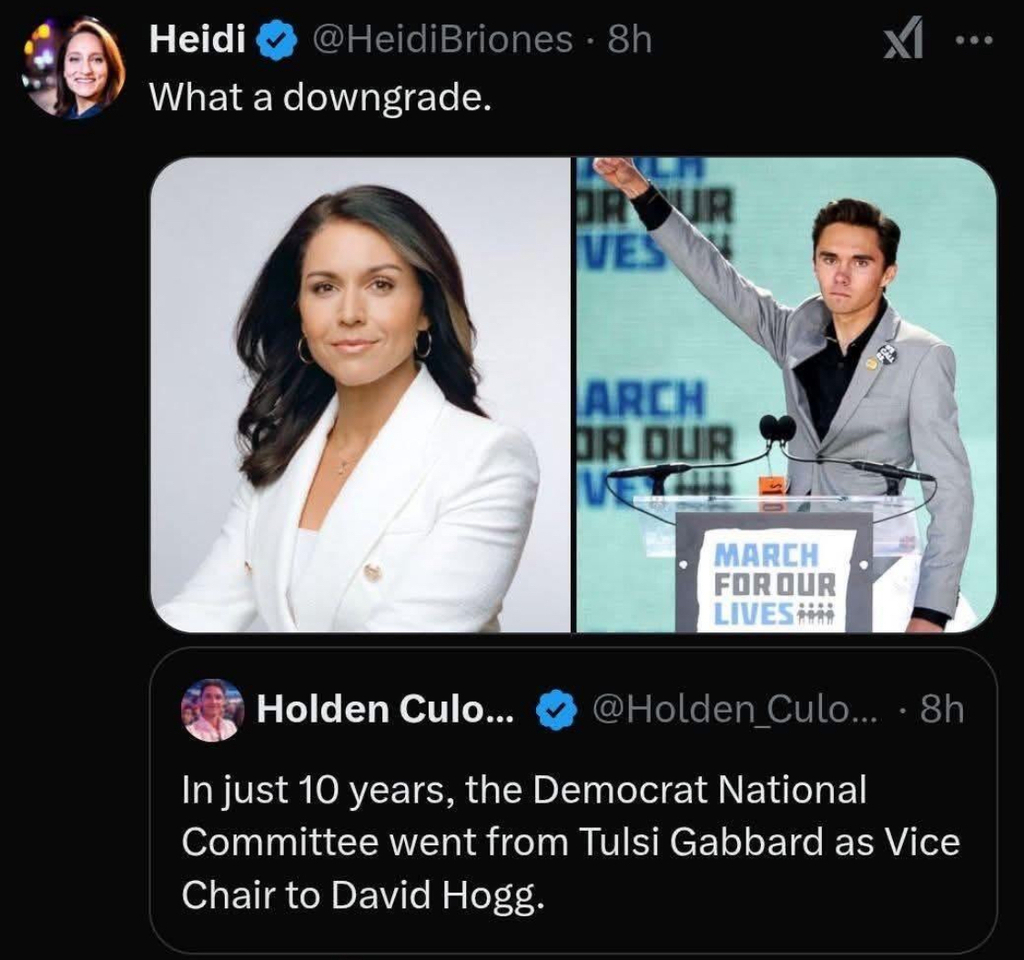
Task: Open the quoted post starting "In just 10 years"
Action: tap(570, 842)
